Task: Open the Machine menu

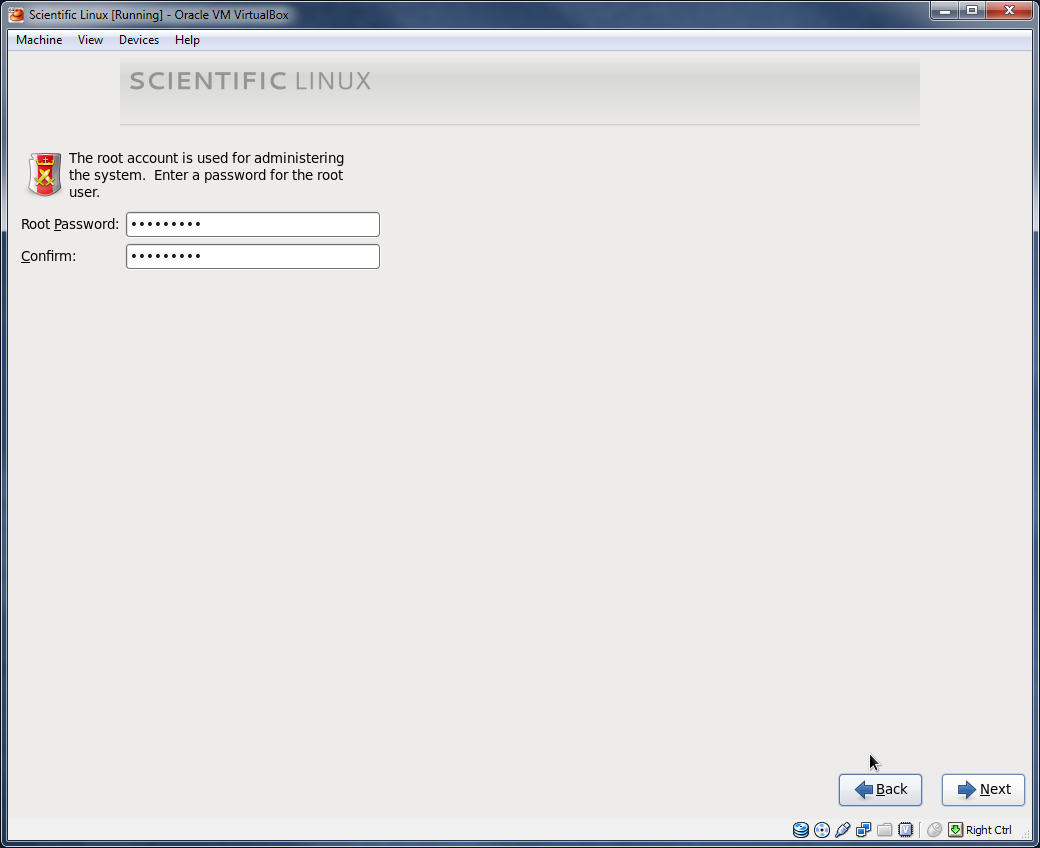Action: tap(39, 40)
